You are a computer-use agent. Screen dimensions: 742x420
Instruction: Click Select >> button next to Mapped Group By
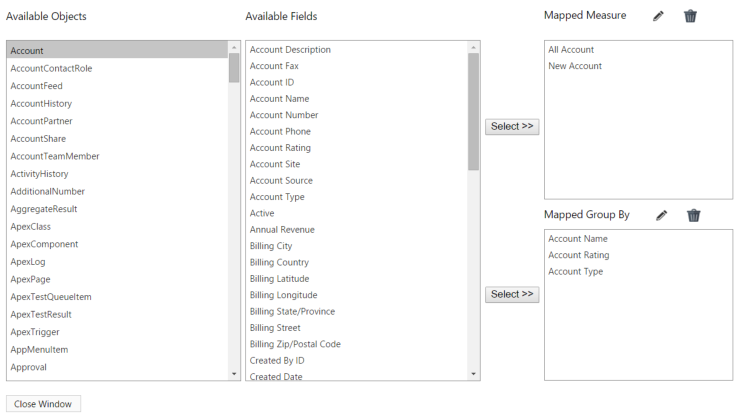point(512,294)
